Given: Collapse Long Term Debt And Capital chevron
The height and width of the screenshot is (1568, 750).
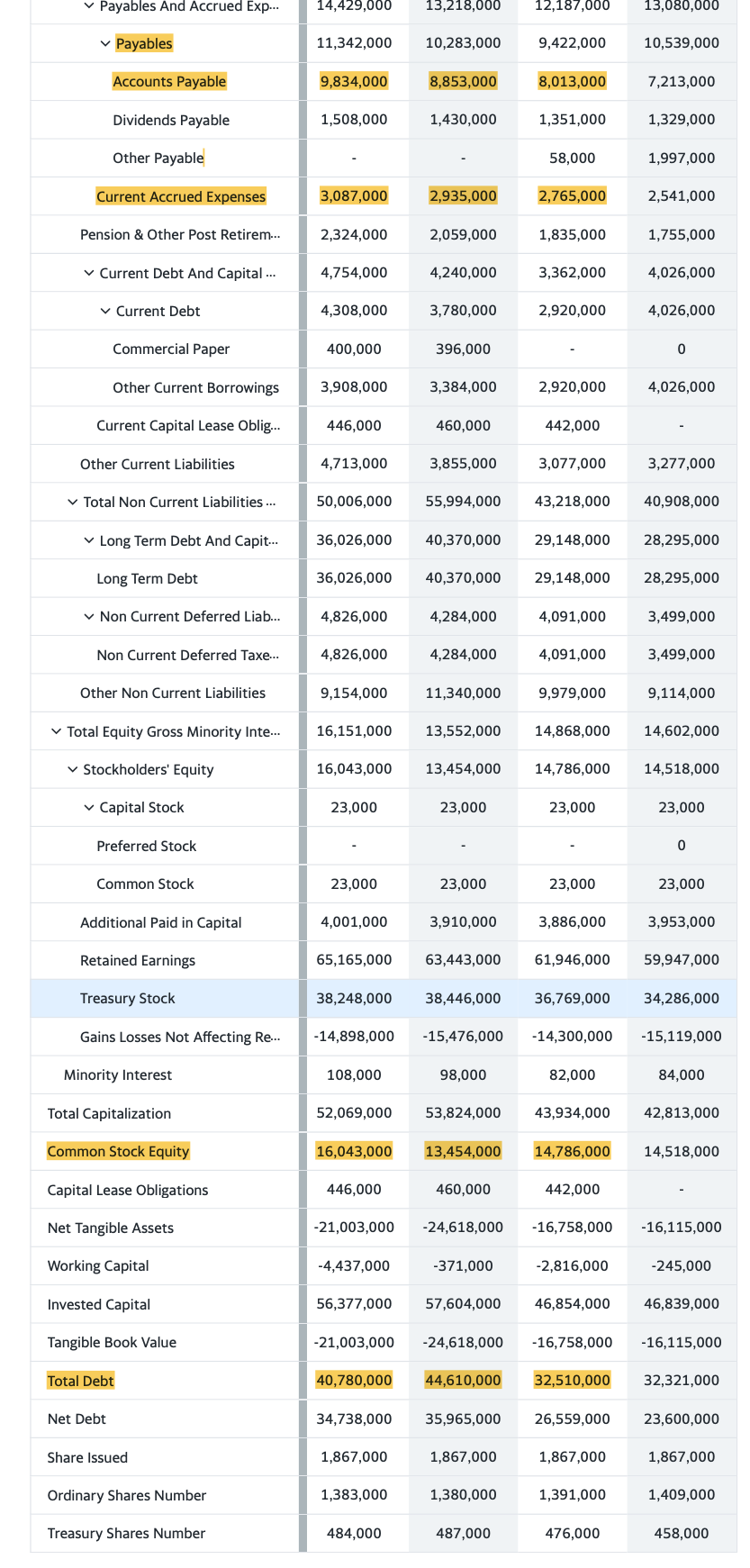Looking at the screenshot, I should 89,540.
